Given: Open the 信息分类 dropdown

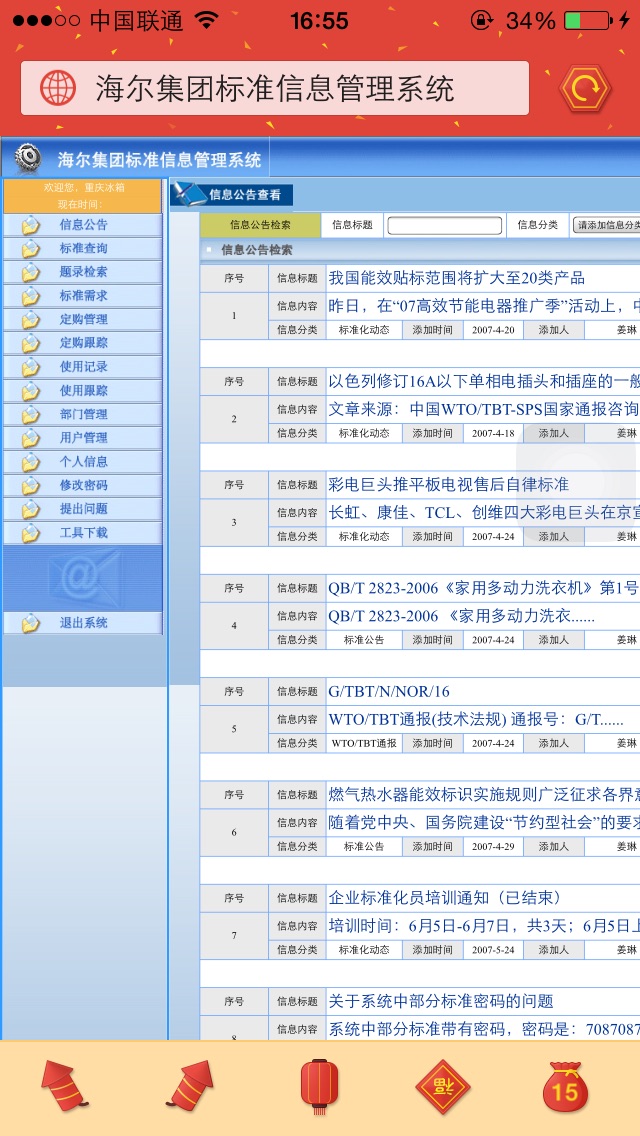Looking at the screenshot, I should pos(606,225).
